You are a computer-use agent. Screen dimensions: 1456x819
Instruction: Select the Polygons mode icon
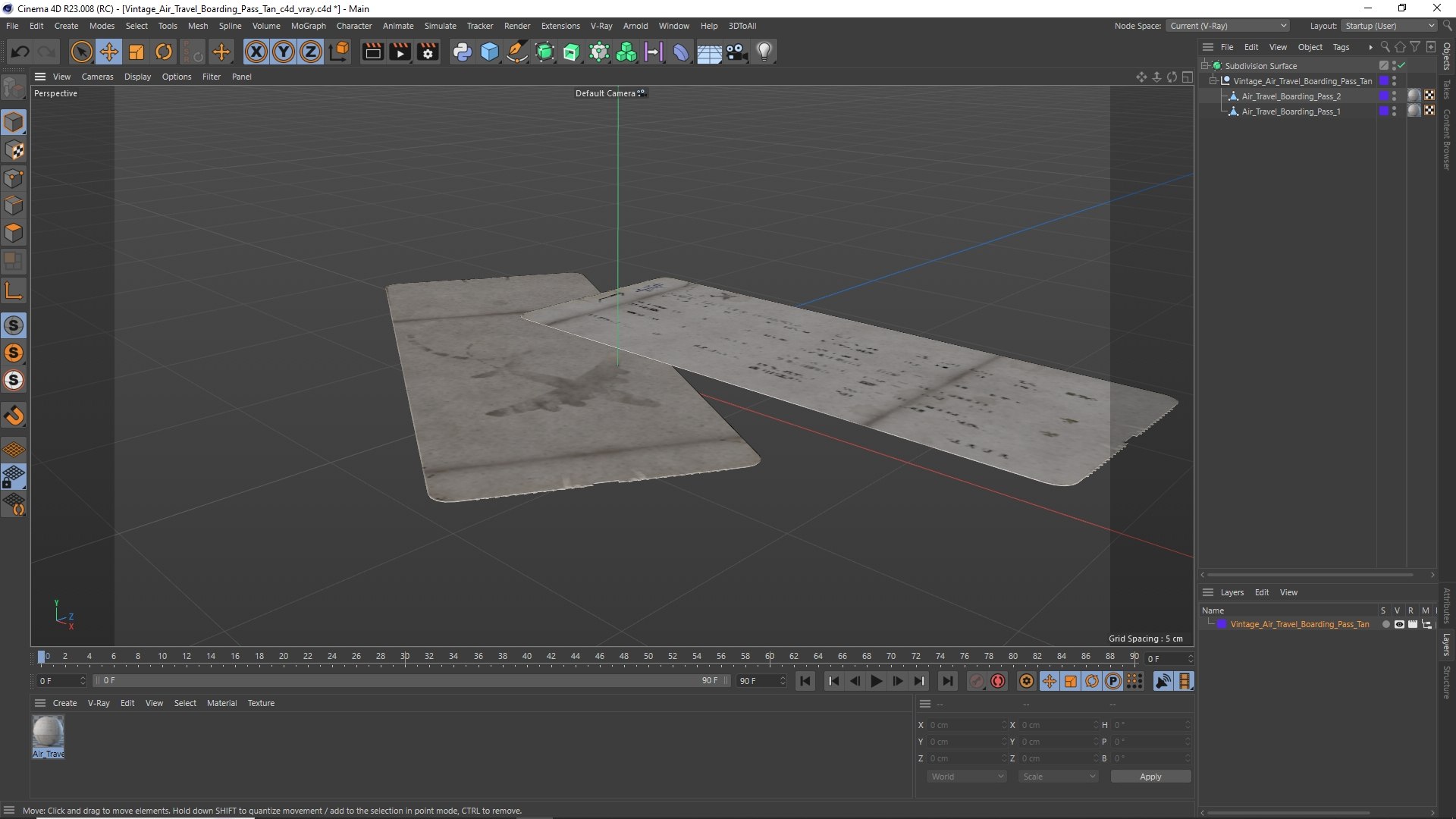[x=14, y=232]
